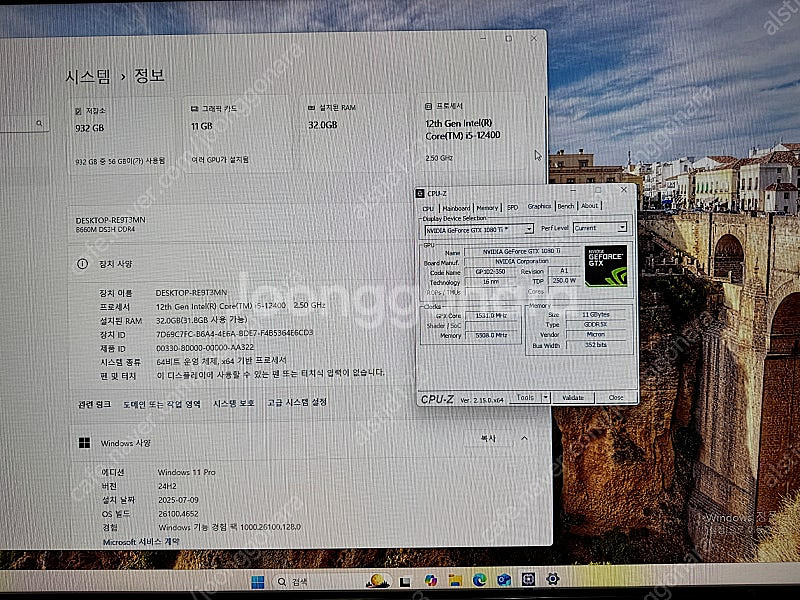Open the About tab in CPU-Z

pos(589,205)
